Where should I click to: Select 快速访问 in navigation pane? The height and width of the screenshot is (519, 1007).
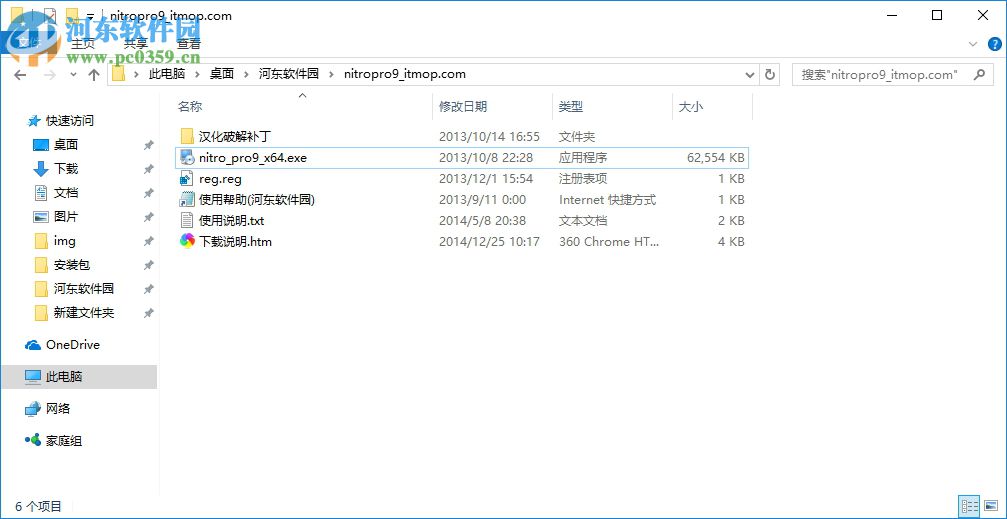pos(69,121)
